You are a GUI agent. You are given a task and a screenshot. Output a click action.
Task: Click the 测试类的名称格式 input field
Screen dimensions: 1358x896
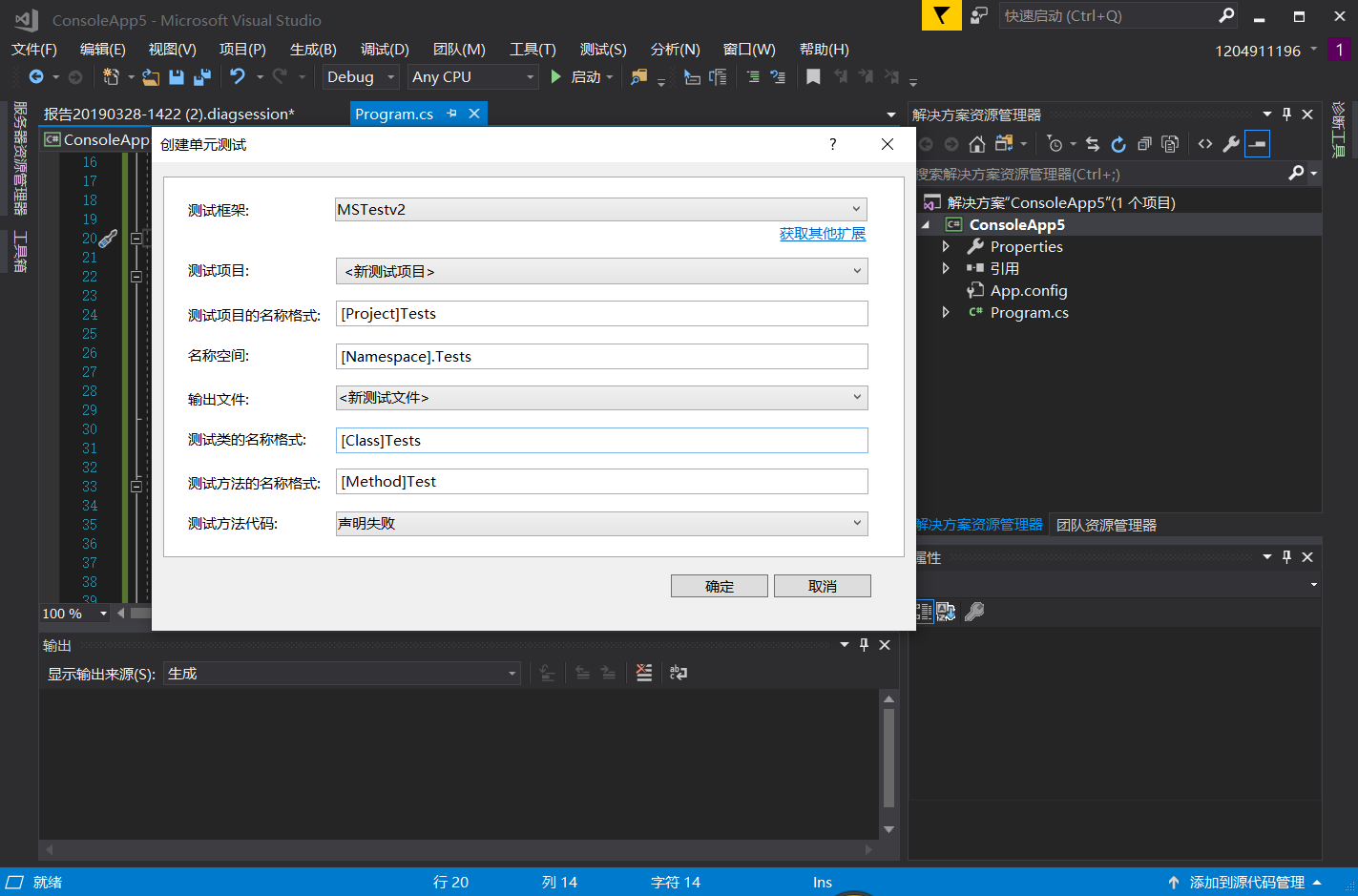point(601,441)
